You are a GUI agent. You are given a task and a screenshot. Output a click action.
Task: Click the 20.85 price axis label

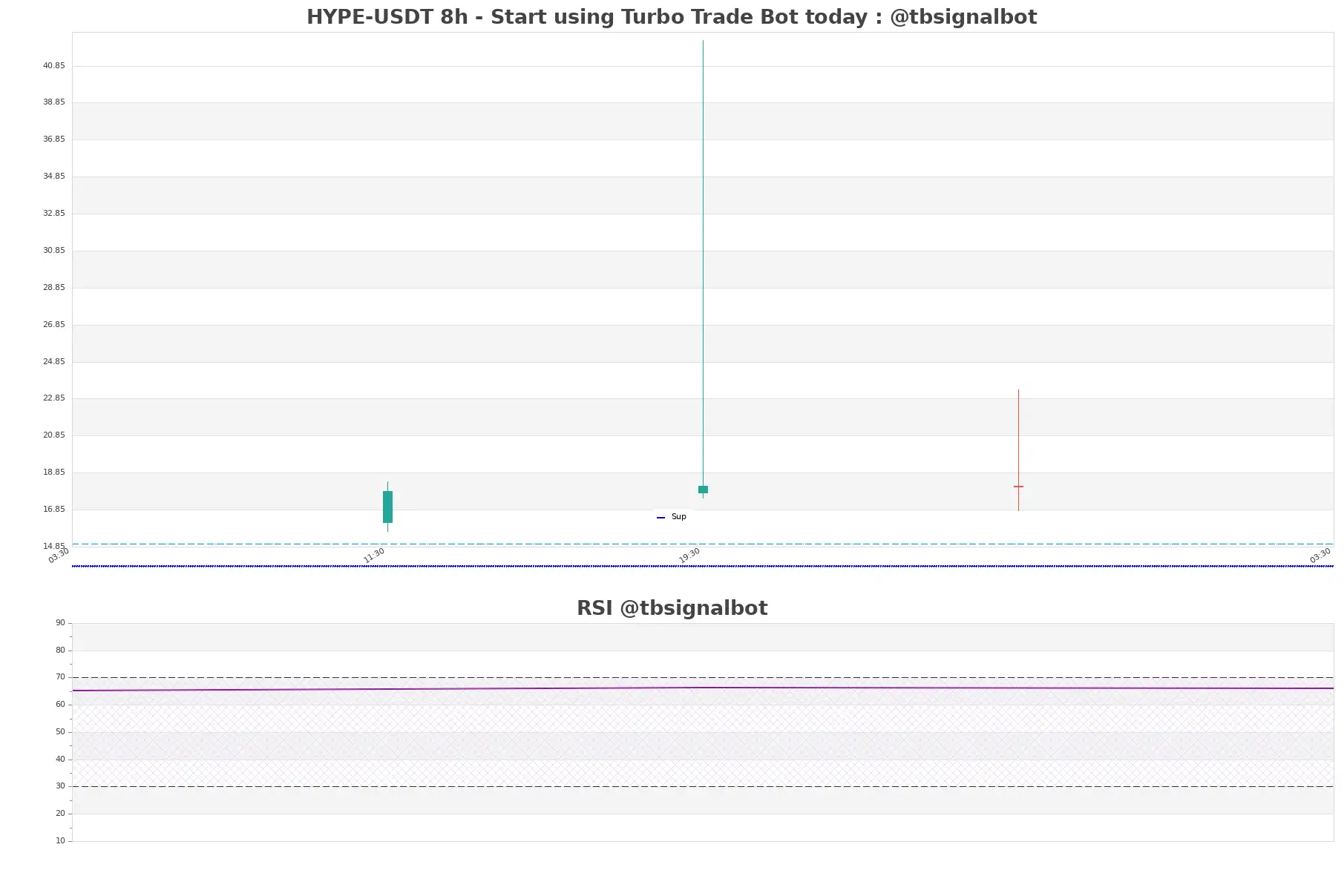point(53,435)
